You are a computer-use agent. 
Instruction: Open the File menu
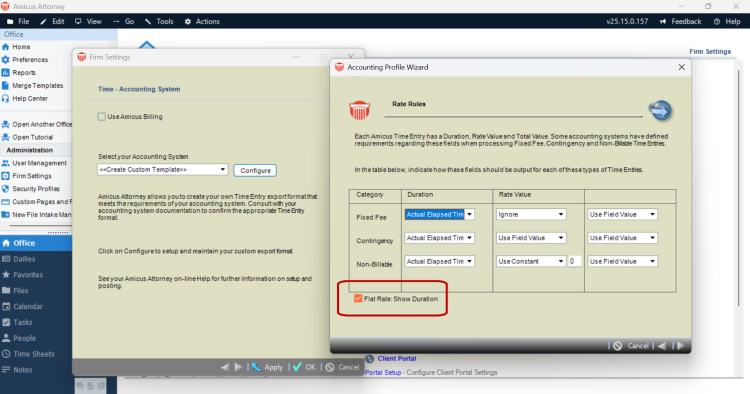click(18, 22)
